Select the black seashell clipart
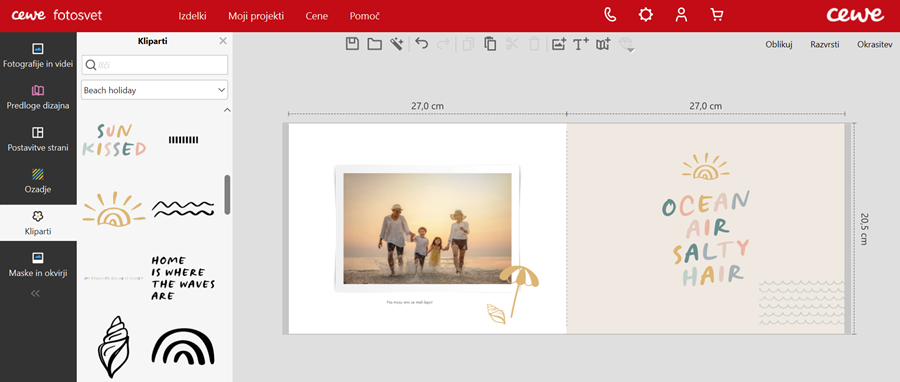This screenshot has height=382, width=900. tap(114, 346)
